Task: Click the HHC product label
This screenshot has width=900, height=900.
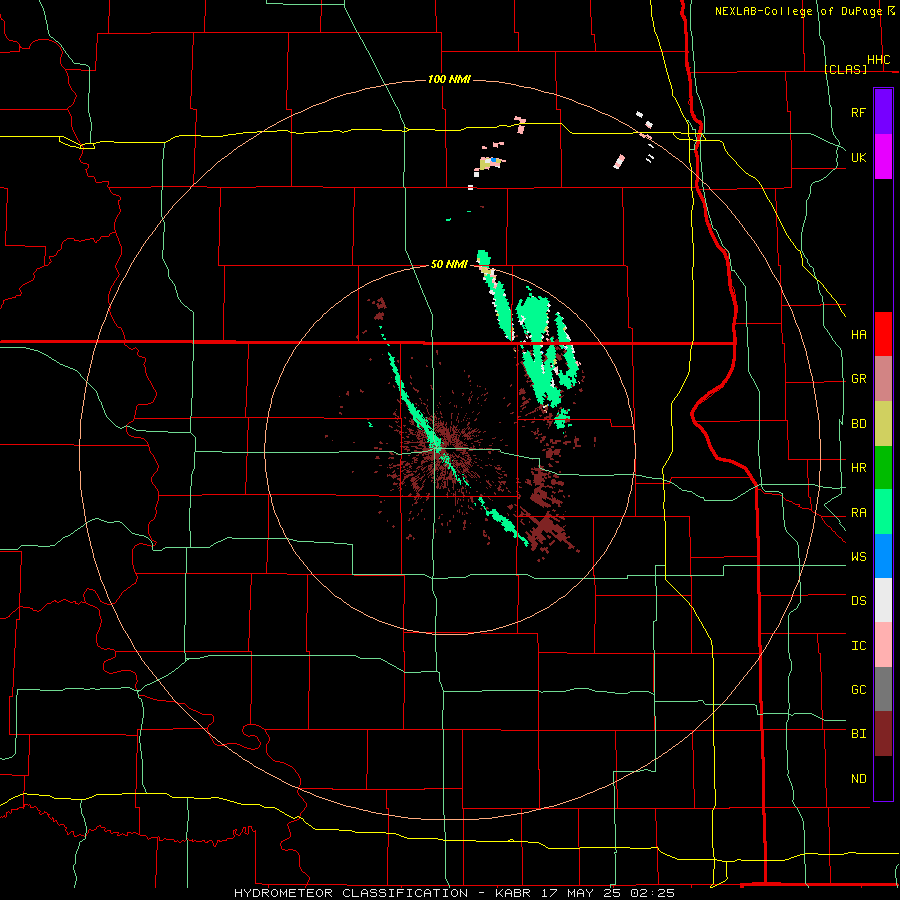Action: [x=878, y=60]
